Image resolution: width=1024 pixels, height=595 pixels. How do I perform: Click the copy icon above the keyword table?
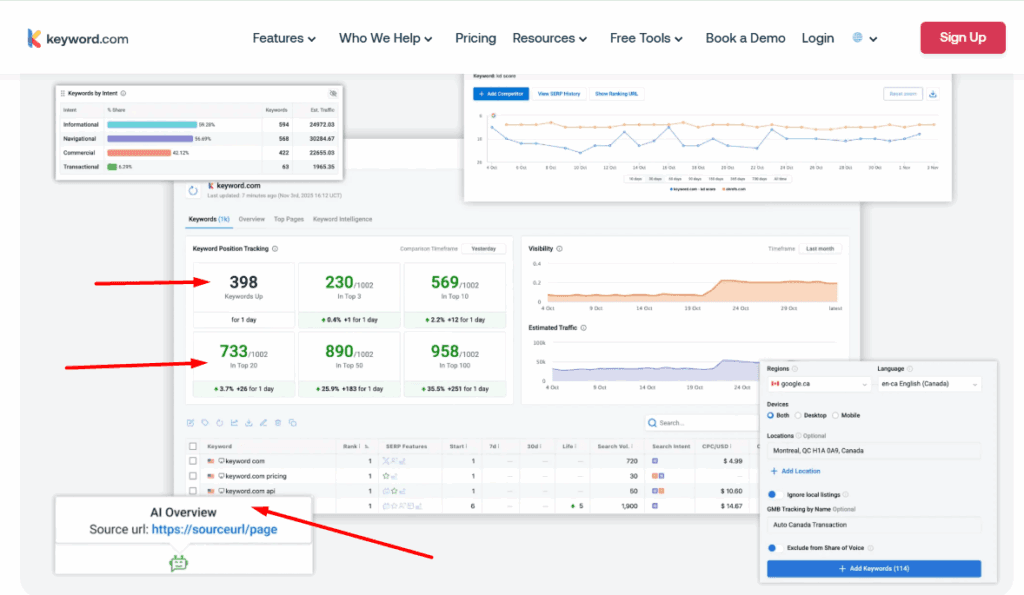[293, 423]
